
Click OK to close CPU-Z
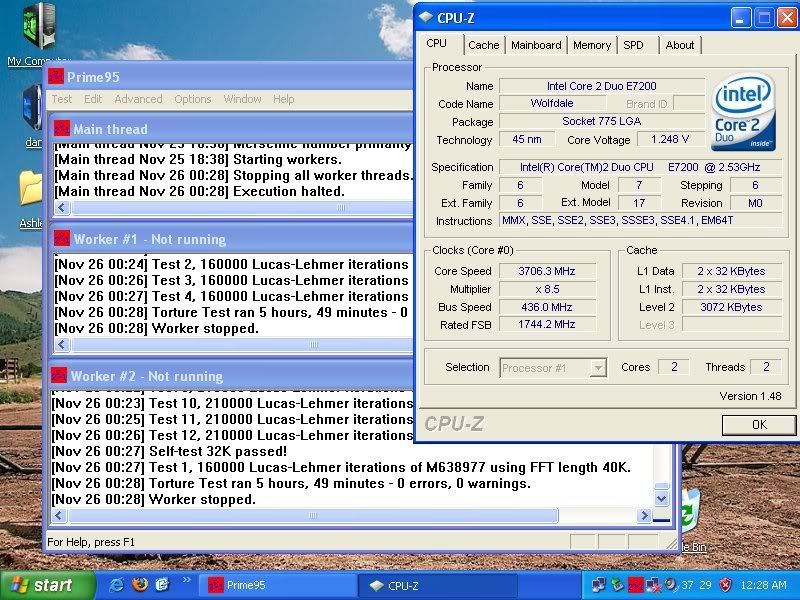pos(758,424)
